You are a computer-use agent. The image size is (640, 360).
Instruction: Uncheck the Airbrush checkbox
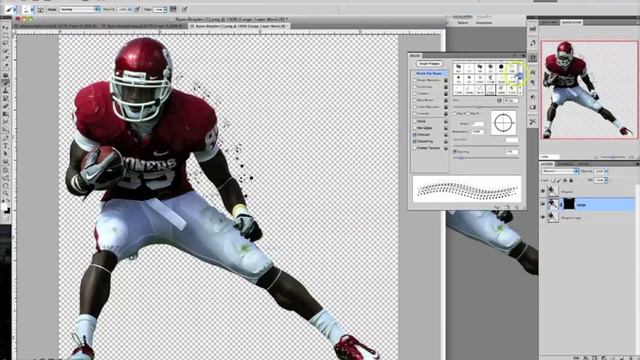(415, 134)
